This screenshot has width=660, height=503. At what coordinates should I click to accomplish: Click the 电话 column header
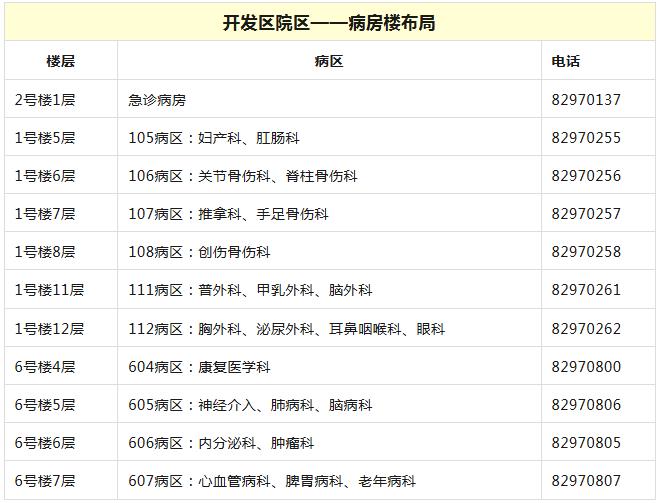click(x=566, y=61)
